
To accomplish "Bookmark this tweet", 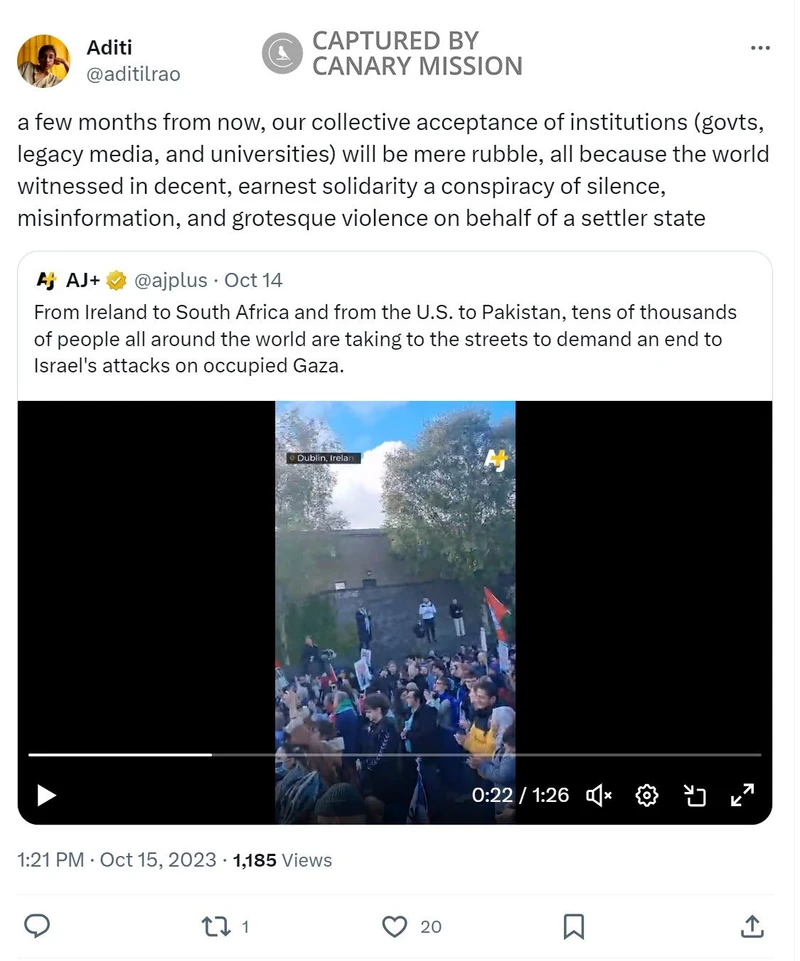I will pos(573,926).
